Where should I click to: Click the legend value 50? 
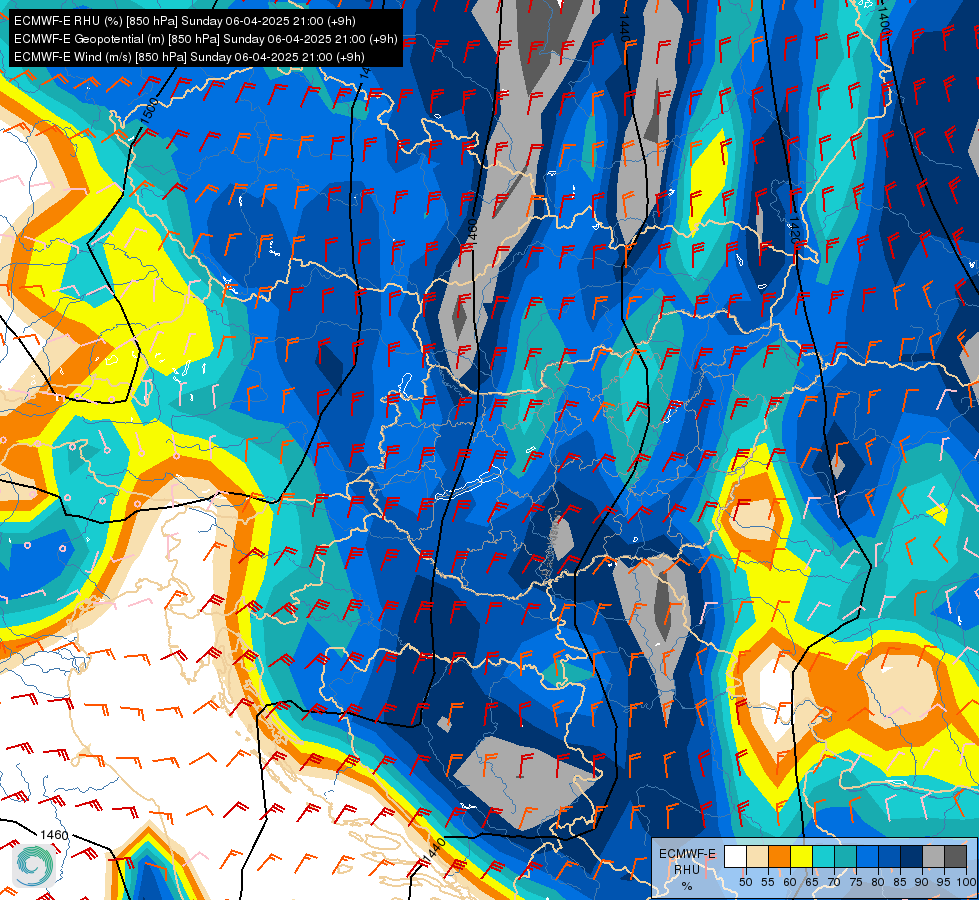click(x=745, y=882)
